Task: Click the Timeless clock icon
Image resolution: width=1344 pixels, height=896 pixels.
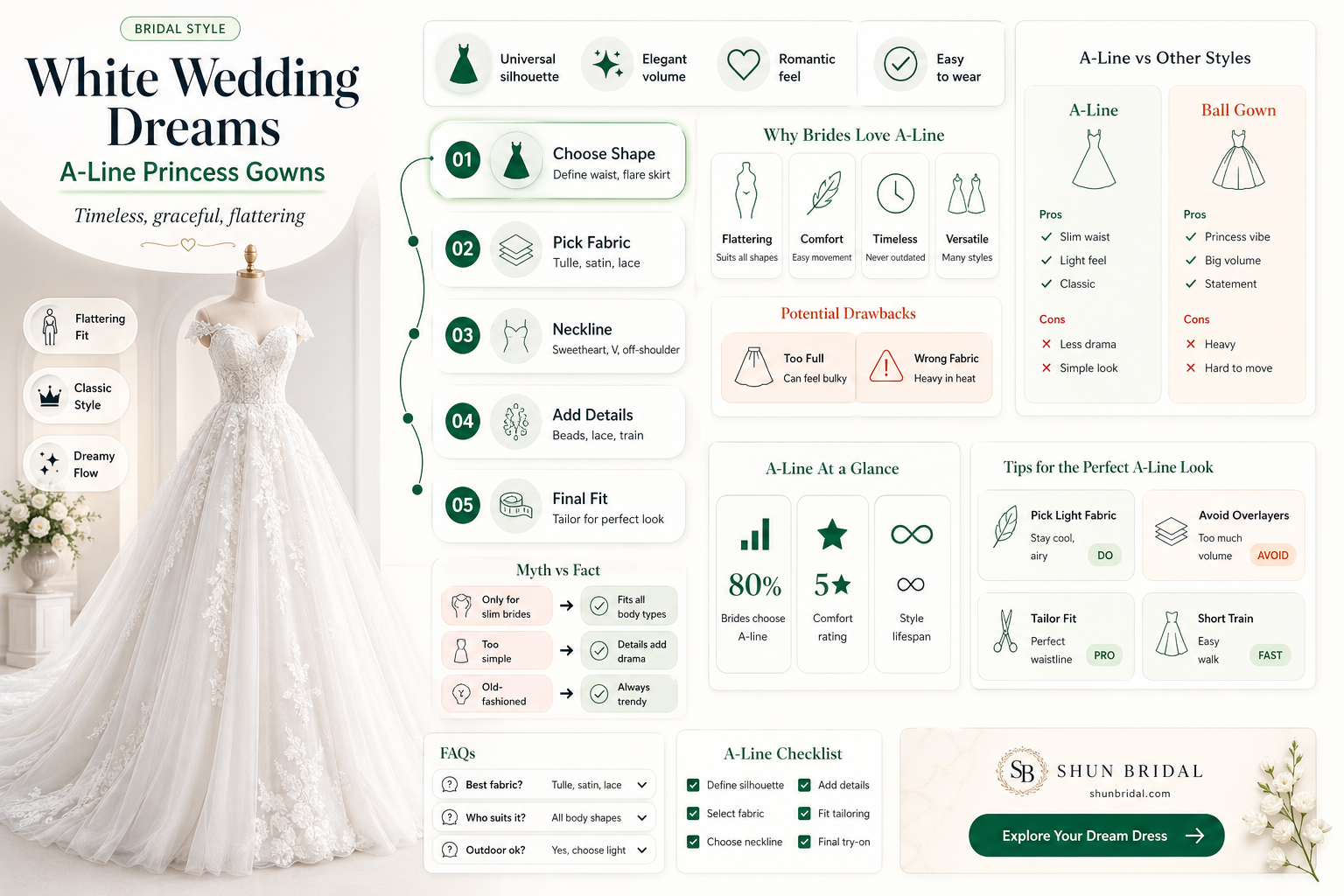Action: click(x=896, y=193)
